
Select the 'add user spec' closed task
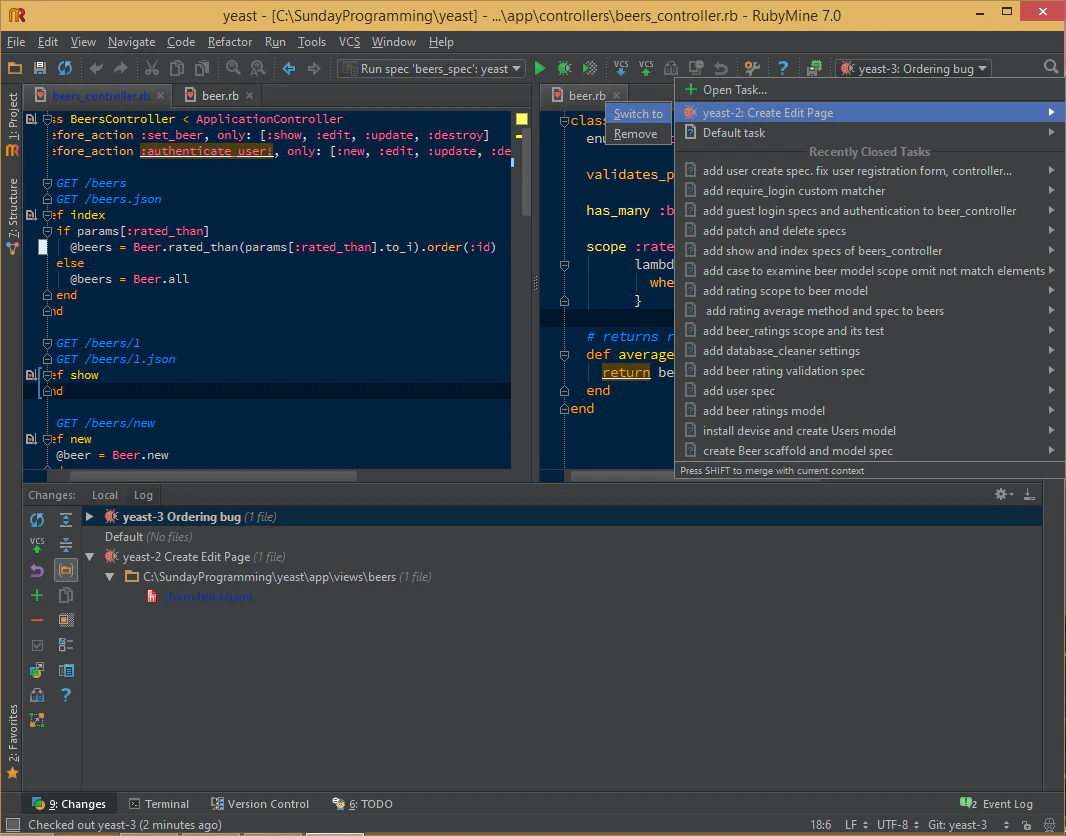869,391
